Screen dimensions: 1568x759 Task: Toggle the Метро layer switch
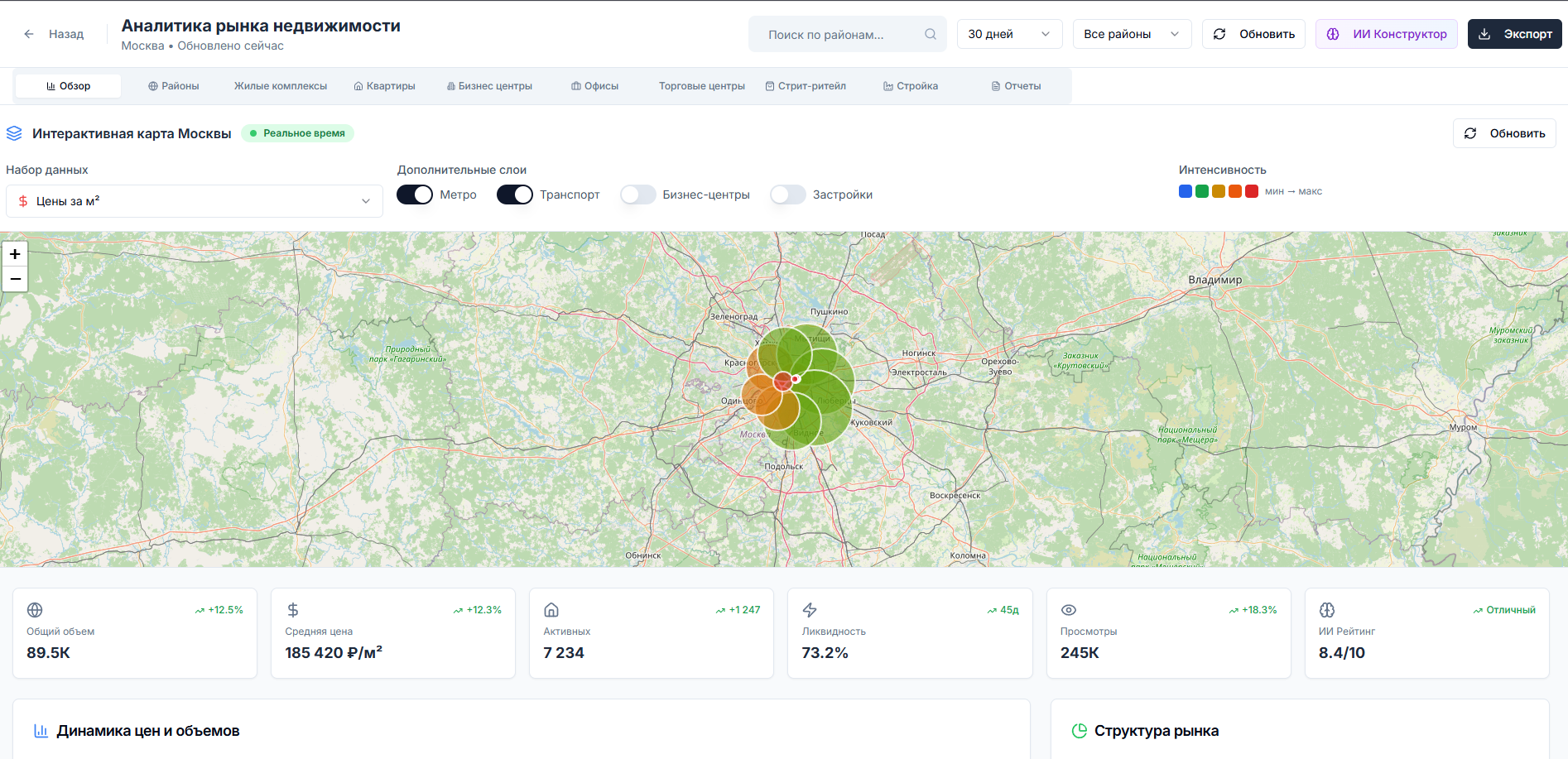[415, 195]
